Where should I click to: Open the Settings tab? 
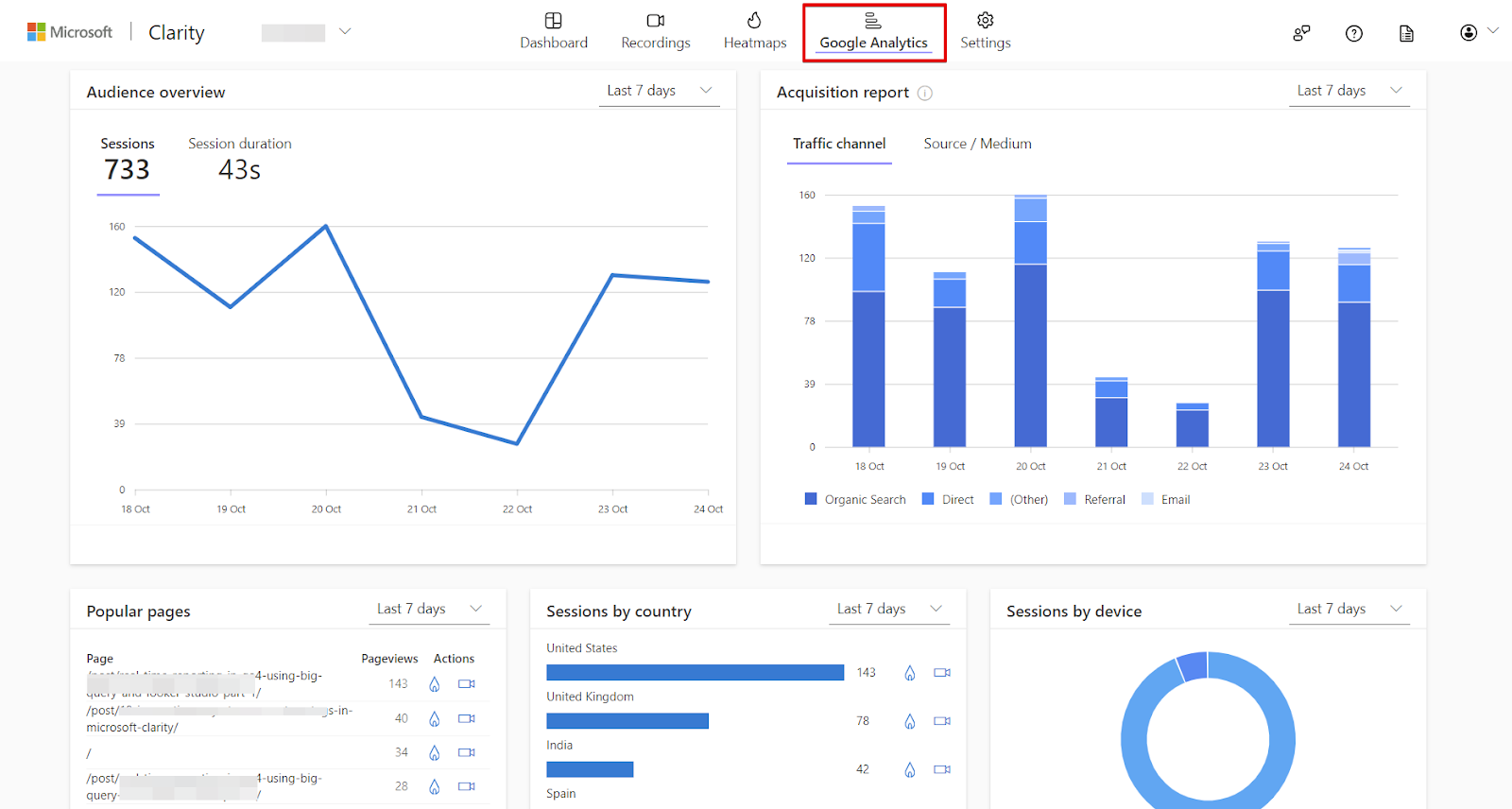pos(986,31)
